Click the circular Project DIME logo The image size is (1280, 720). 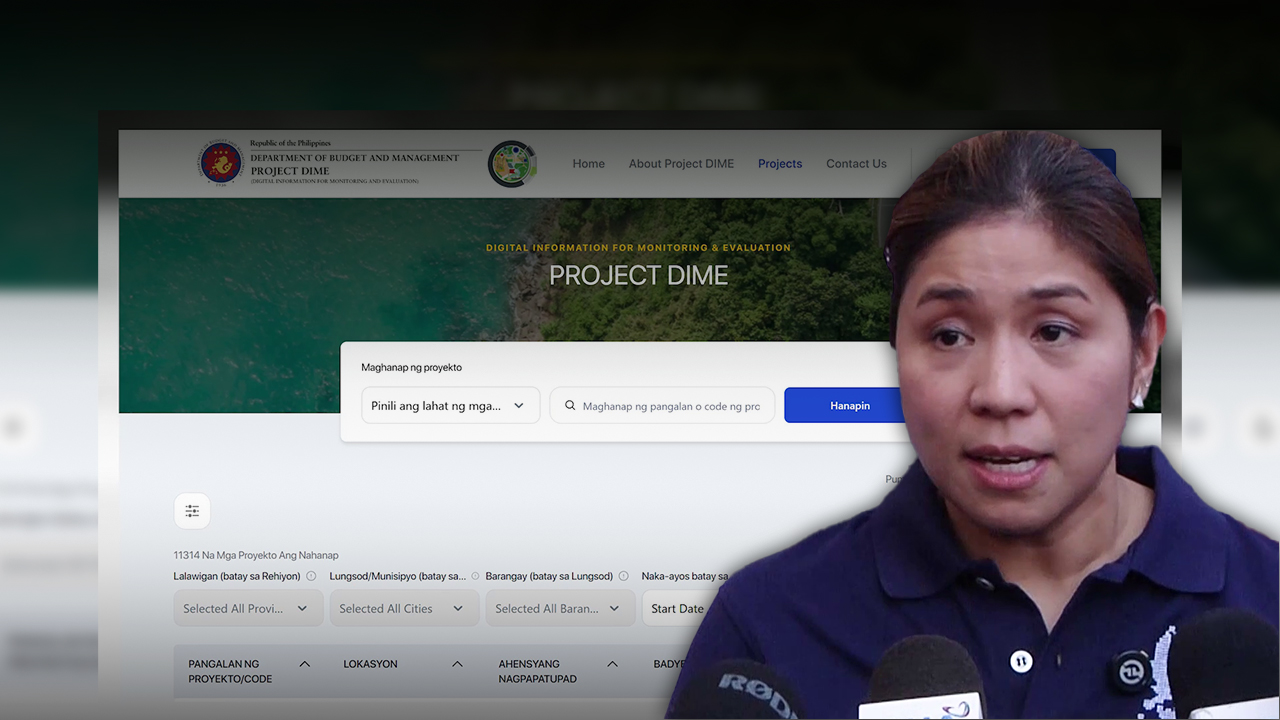512,164
